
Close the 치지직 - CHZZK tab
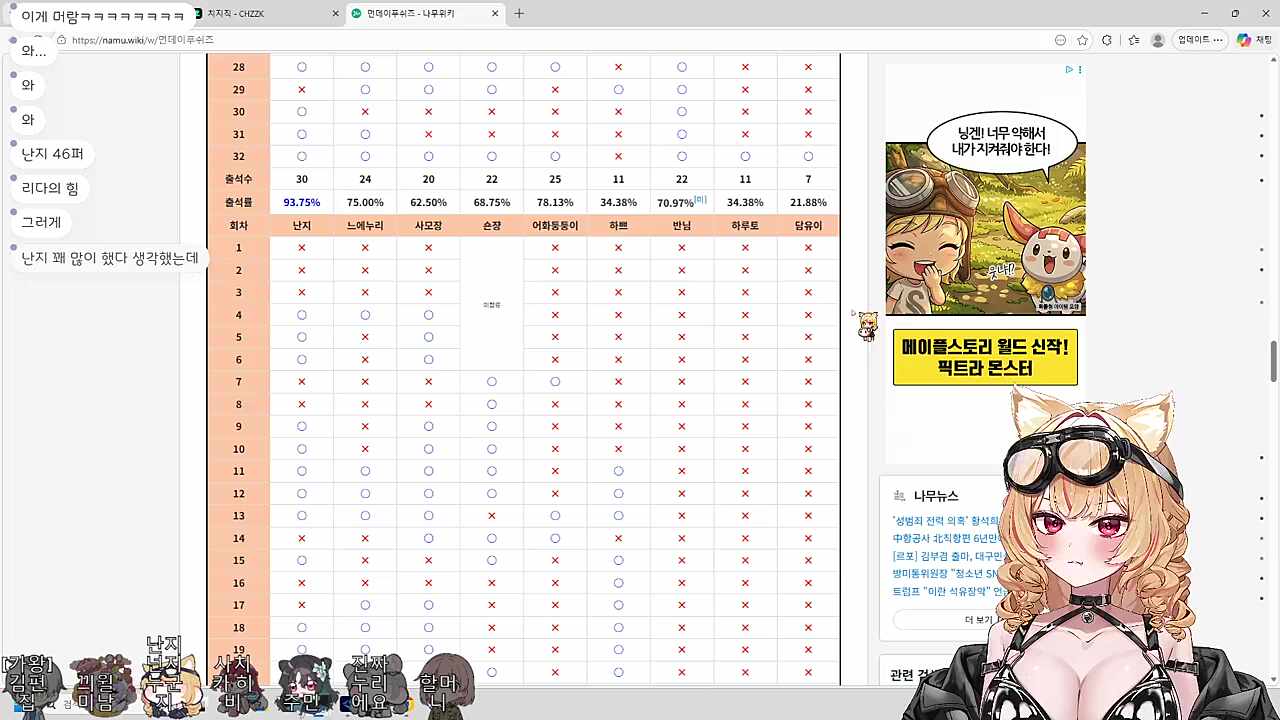pyautogui.click(x=335, y=14)
